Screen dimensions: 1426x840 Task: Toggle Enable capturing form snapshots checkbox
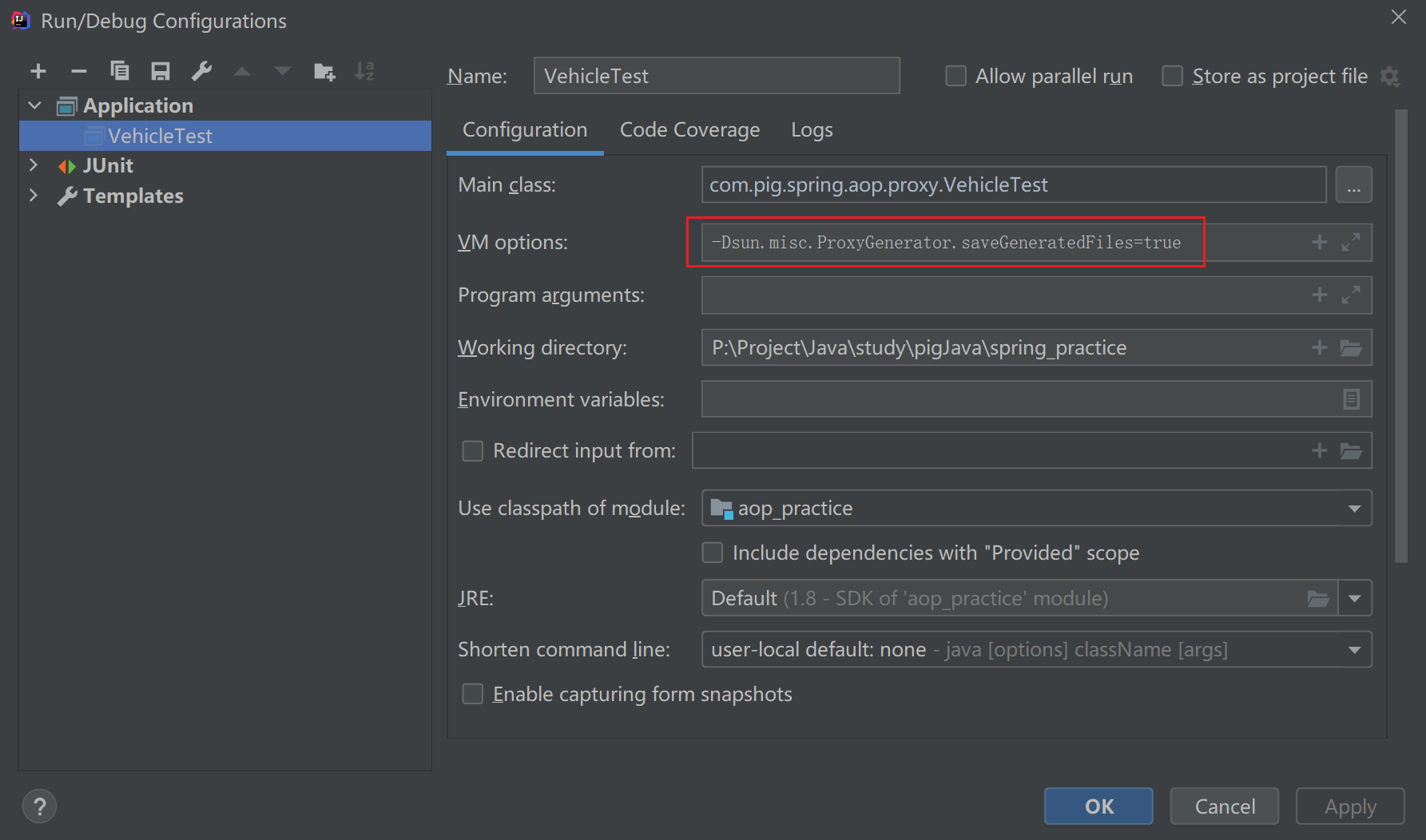(x=473, y=694)
